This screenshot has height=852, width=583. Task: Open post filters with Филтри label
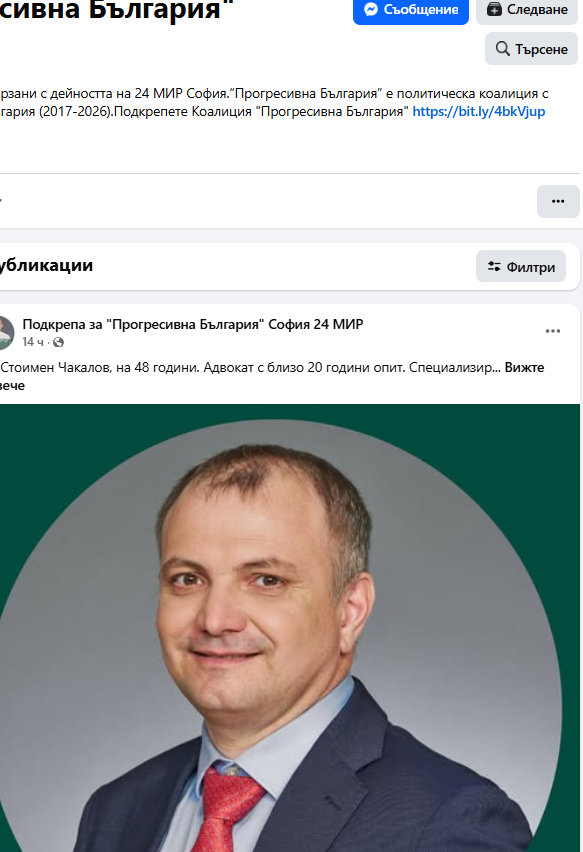[531, 267]
